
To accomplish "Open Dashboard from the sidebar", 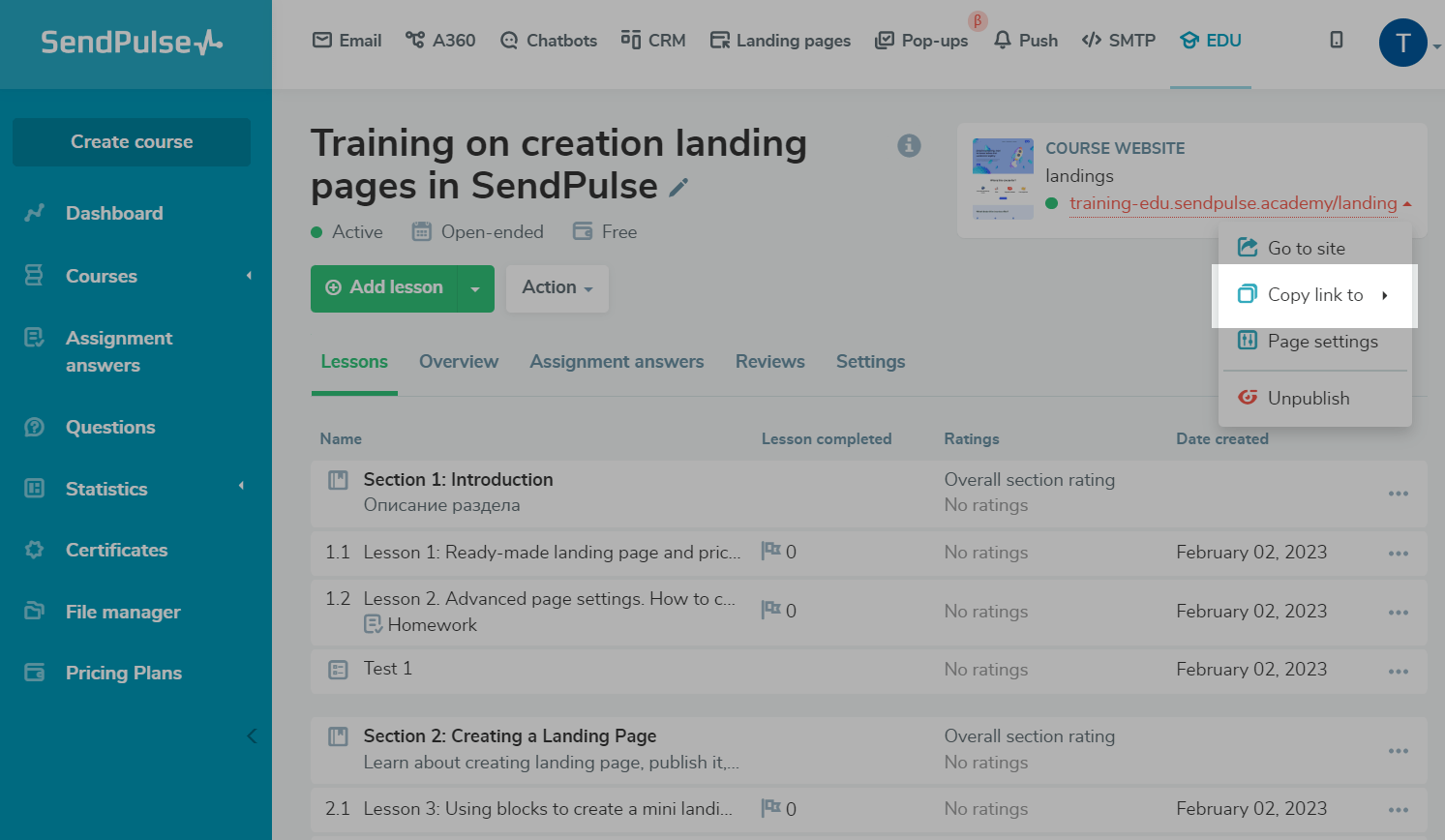I will coord(114,213).
